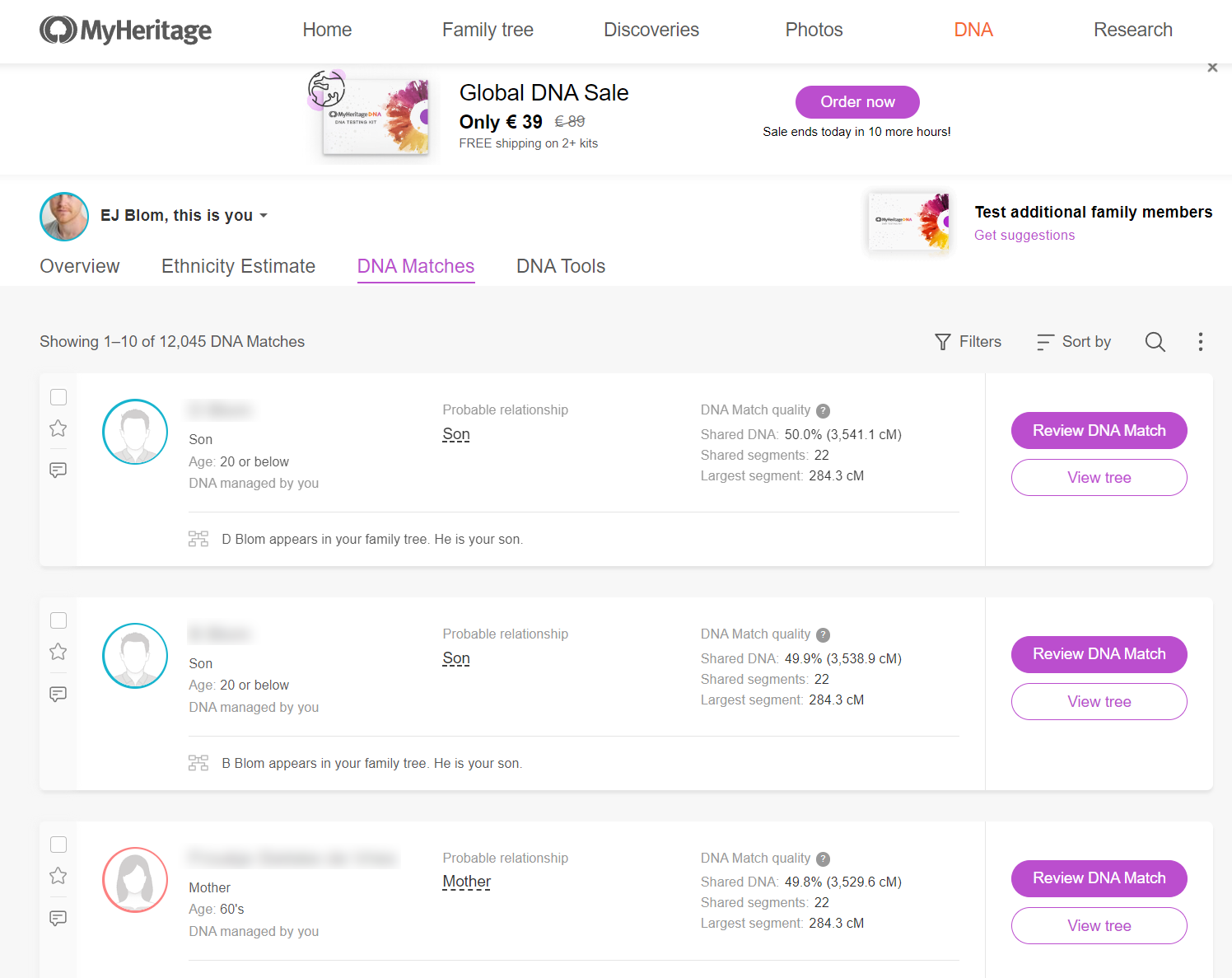Image resolution: width=1232 pixels, height=978 pixels.
Task: Click D Blom's avatar picture
Action: tap(135, 432)
